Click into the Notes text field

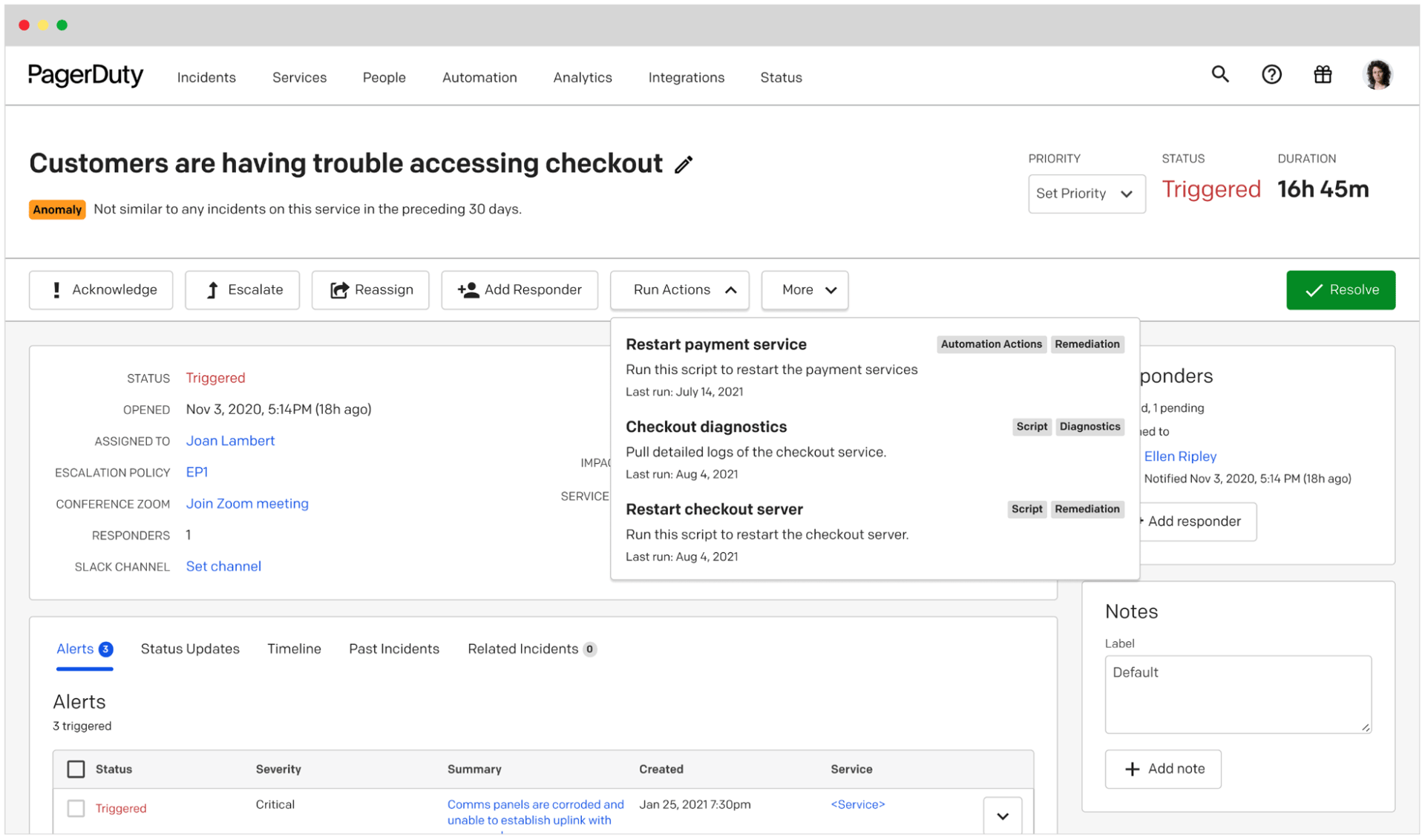(1237, 694)
